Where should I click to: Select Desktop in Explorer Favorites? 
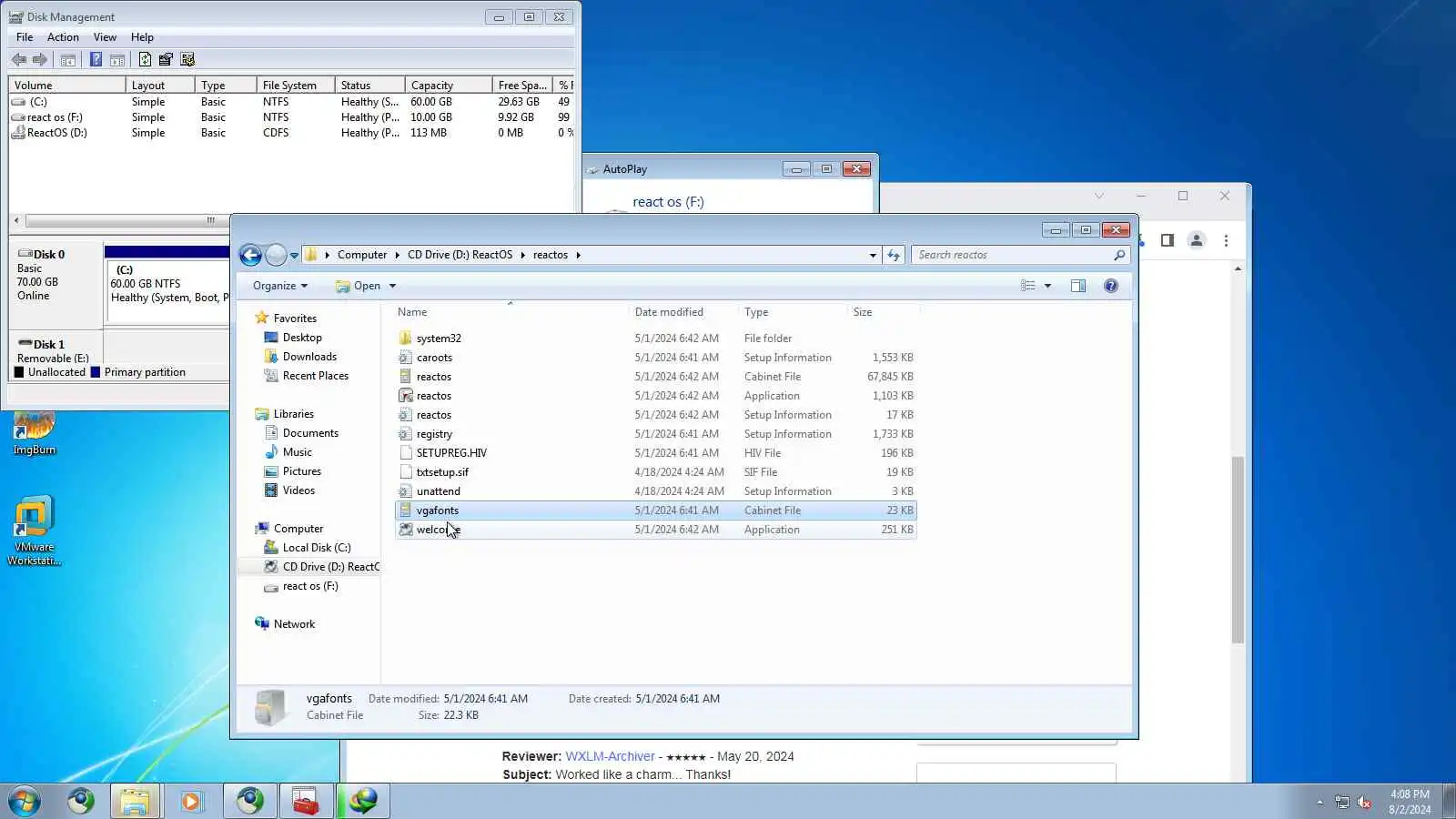tap(302, 338)
